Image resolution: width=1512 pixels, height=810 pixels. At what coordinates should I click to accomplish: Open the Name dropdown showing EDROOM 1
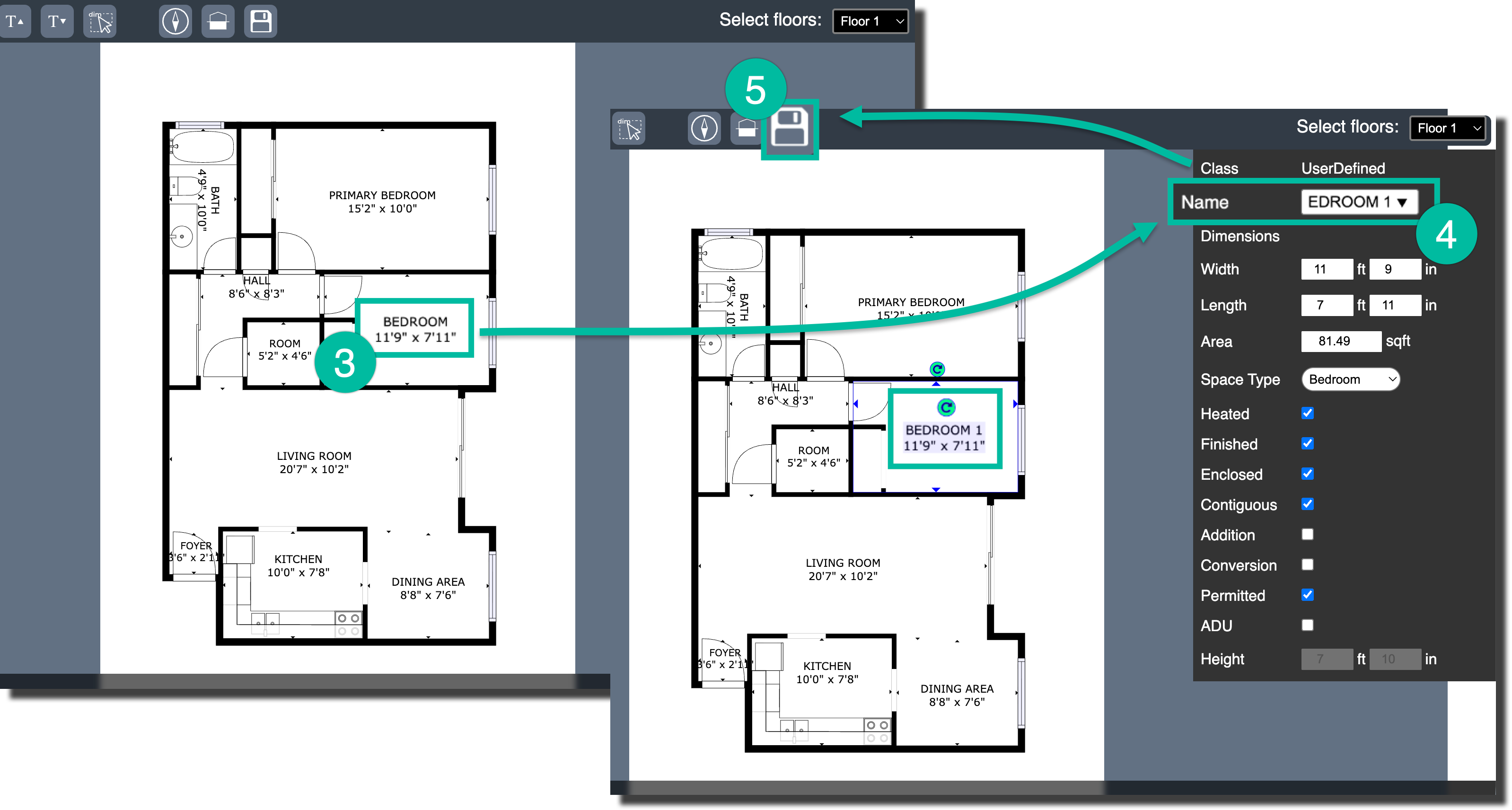coord(1359,202)
